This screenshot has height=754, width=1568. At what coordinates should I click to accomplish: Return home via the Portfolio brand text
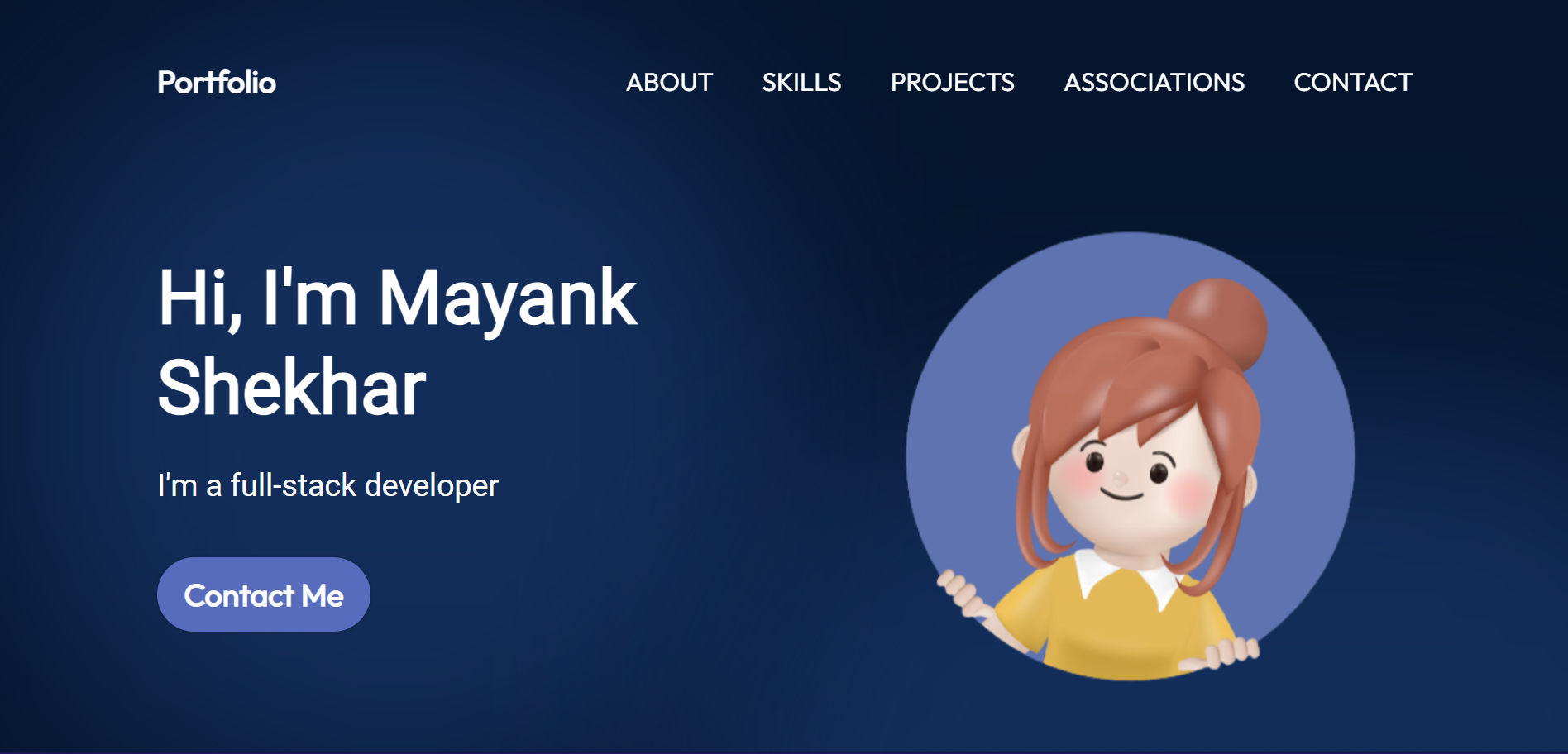217,82
